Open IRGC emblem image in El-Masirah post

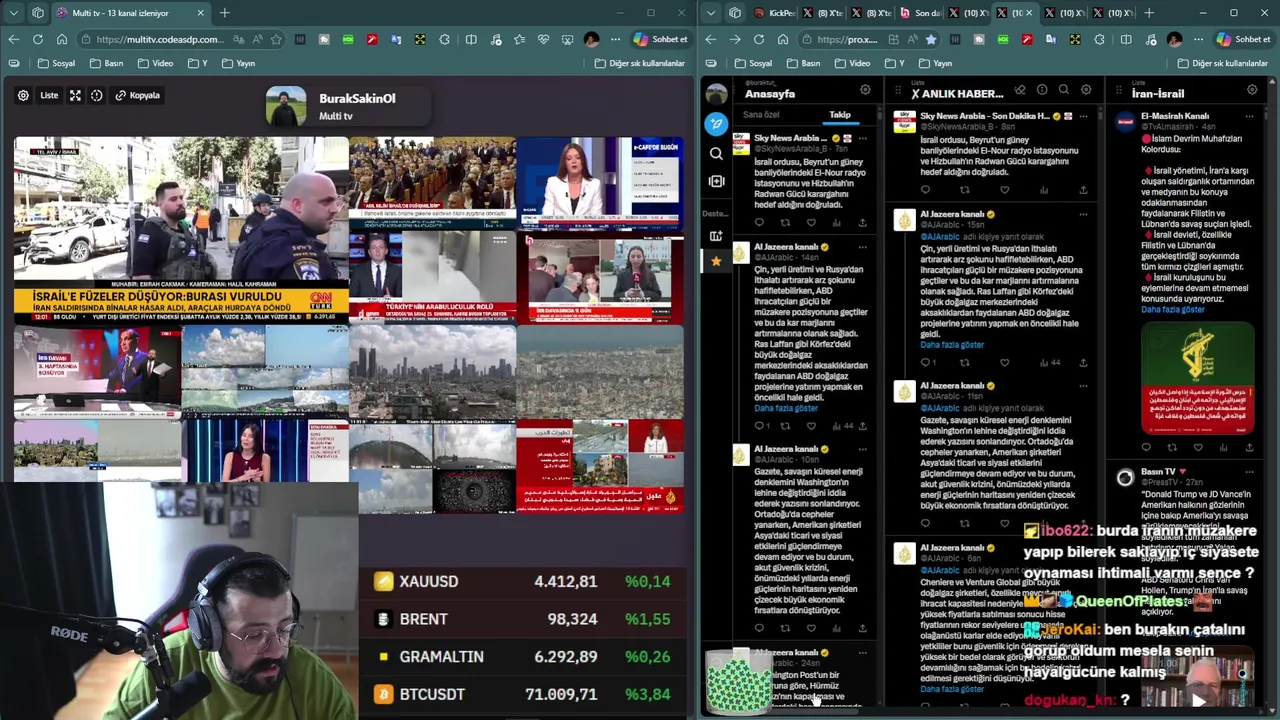1198,378
